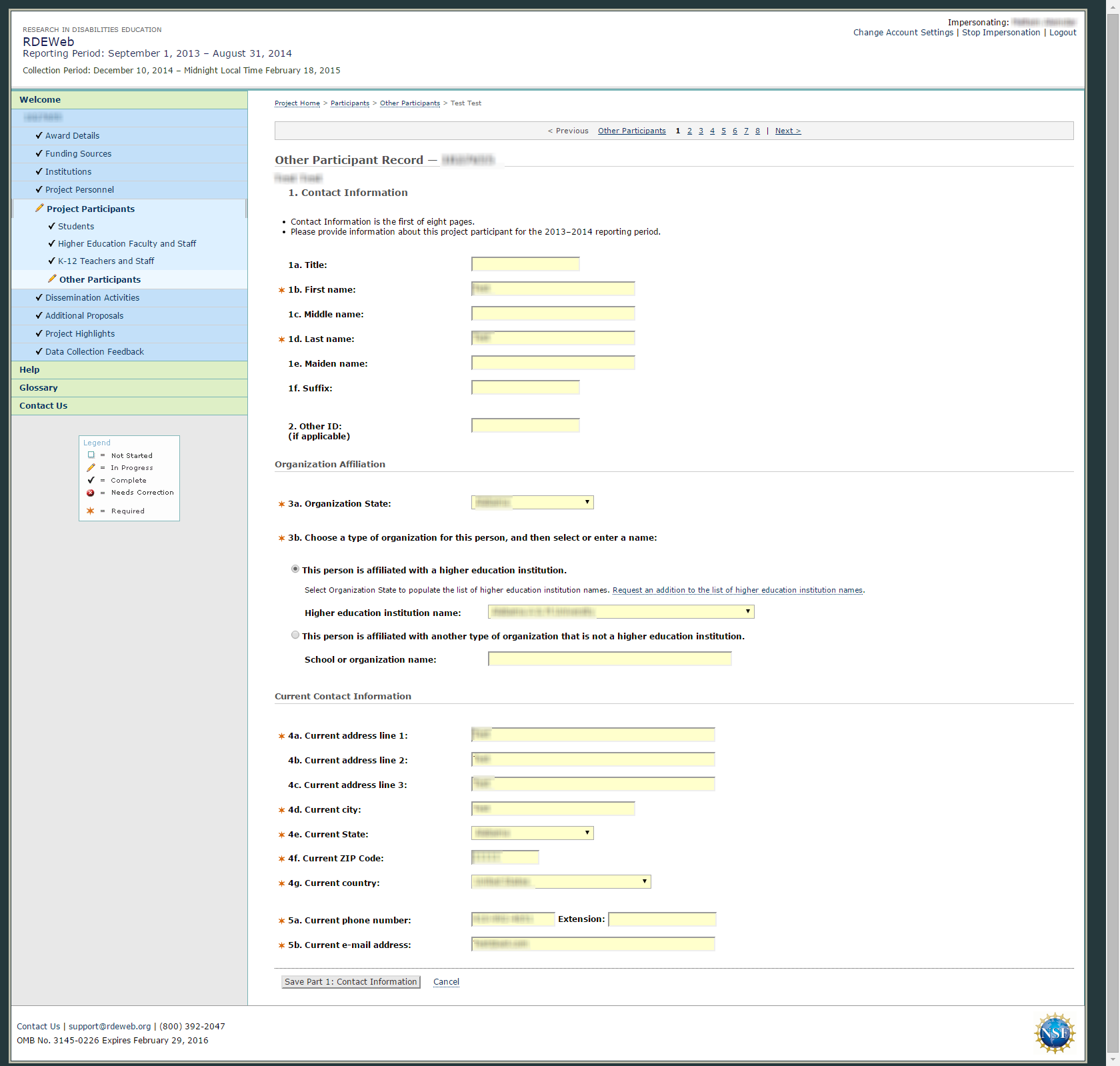Click the checkmark icon beside Dissemination Activities
Viewport: 1120px width, 1066px height.
(39, 297)
